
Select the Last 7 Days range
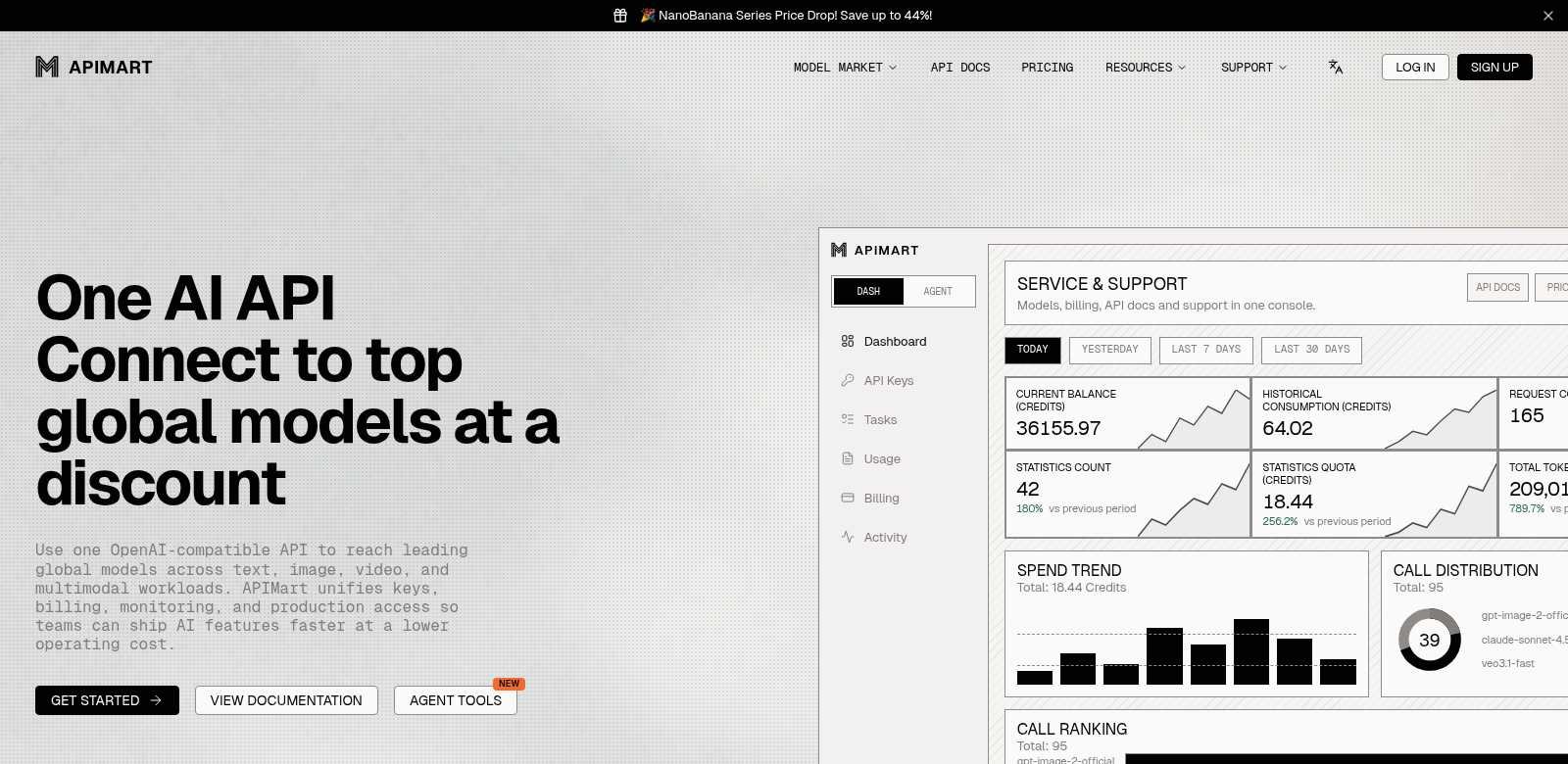pyautogui.click(x=1206, y=350)
